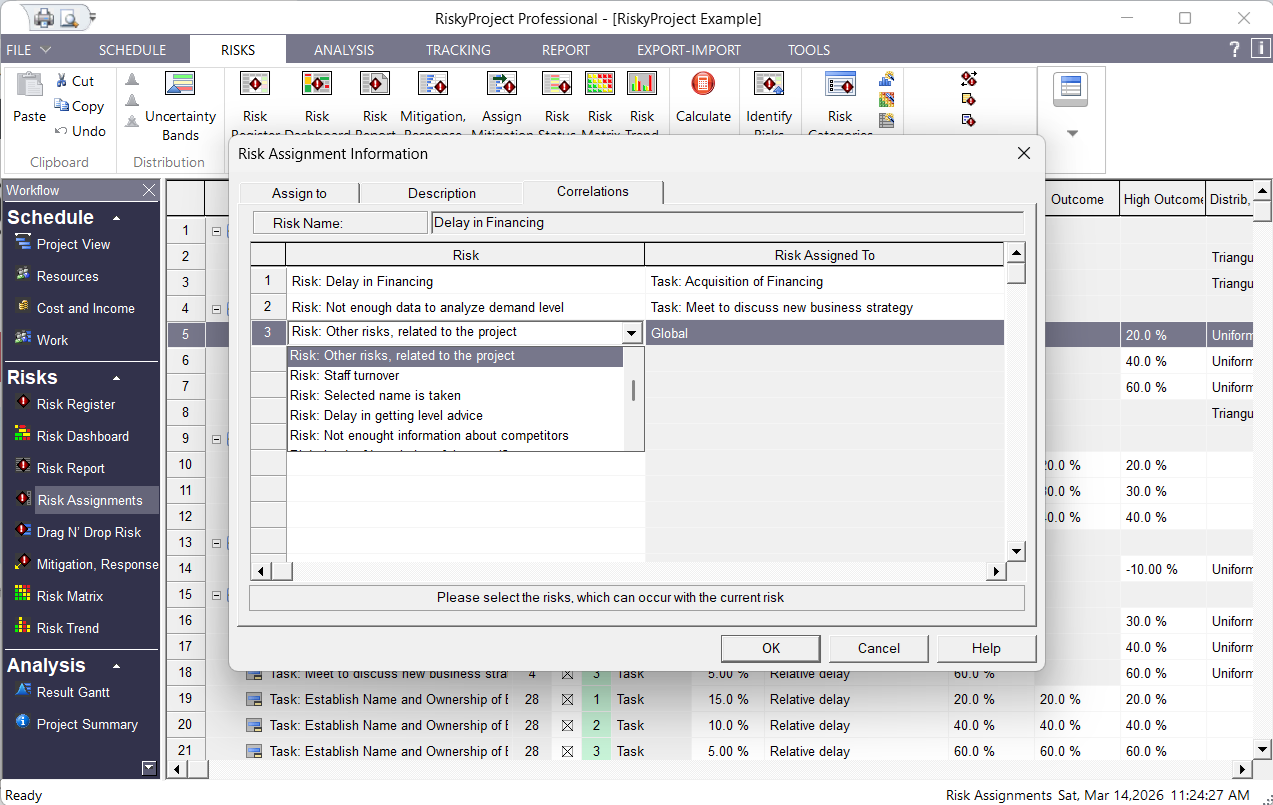
Task: Open Result Gantt in Analysis section
Action: pos(73,692)
